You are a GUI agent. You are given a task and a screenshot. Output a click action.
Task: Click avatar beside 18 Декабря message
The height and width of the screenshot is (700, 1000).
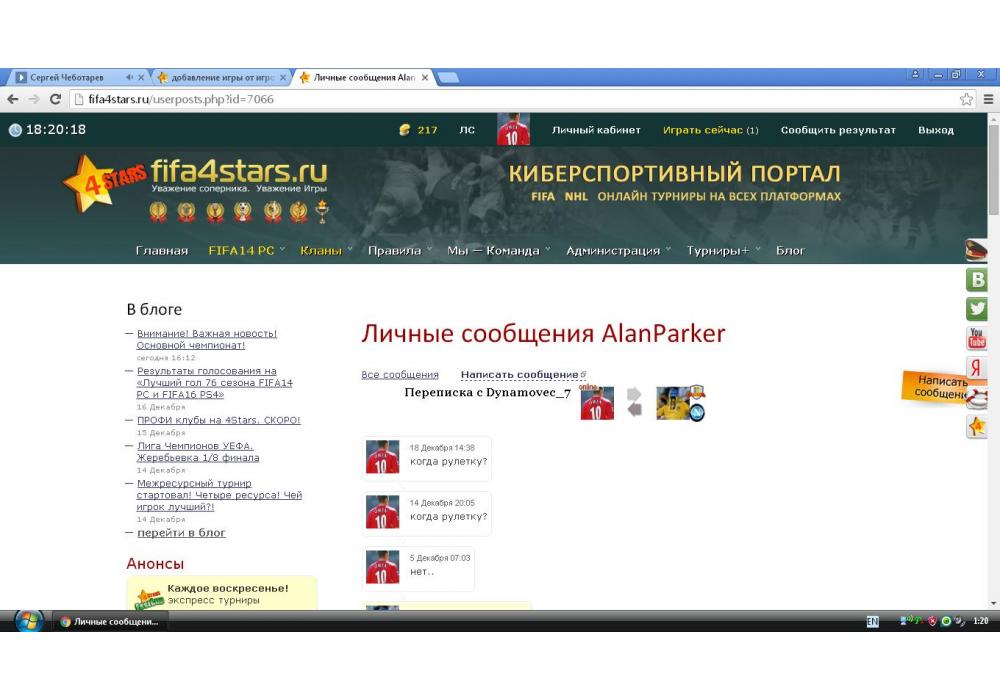(383, 456)
